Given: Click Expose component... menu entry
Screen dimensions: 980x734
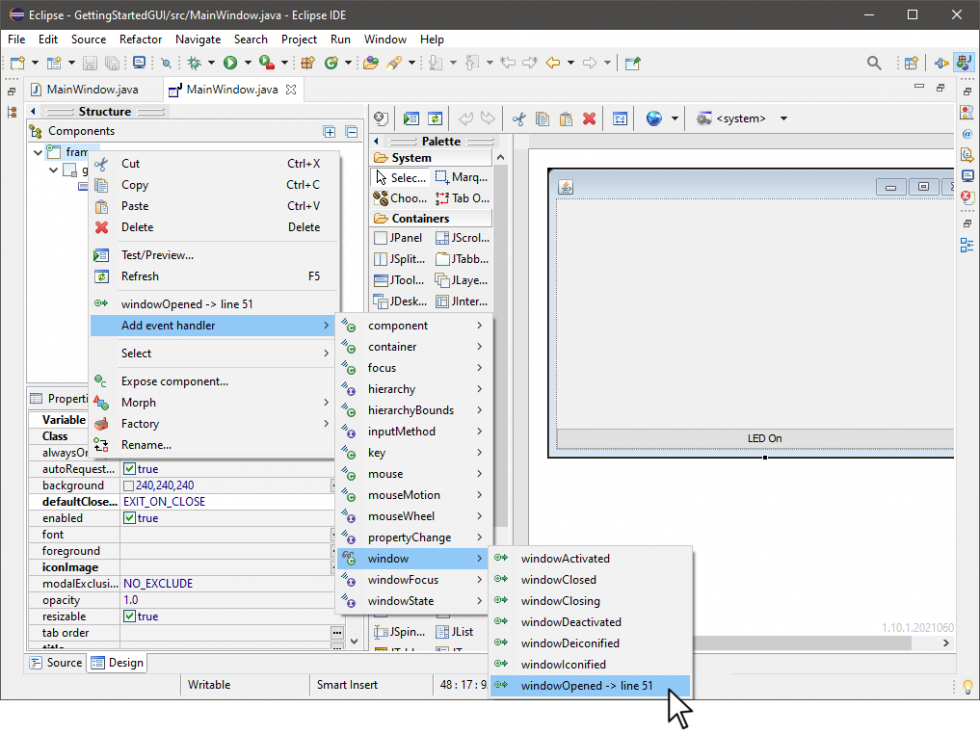Looking at the screenshot, I should coord(212,381).
